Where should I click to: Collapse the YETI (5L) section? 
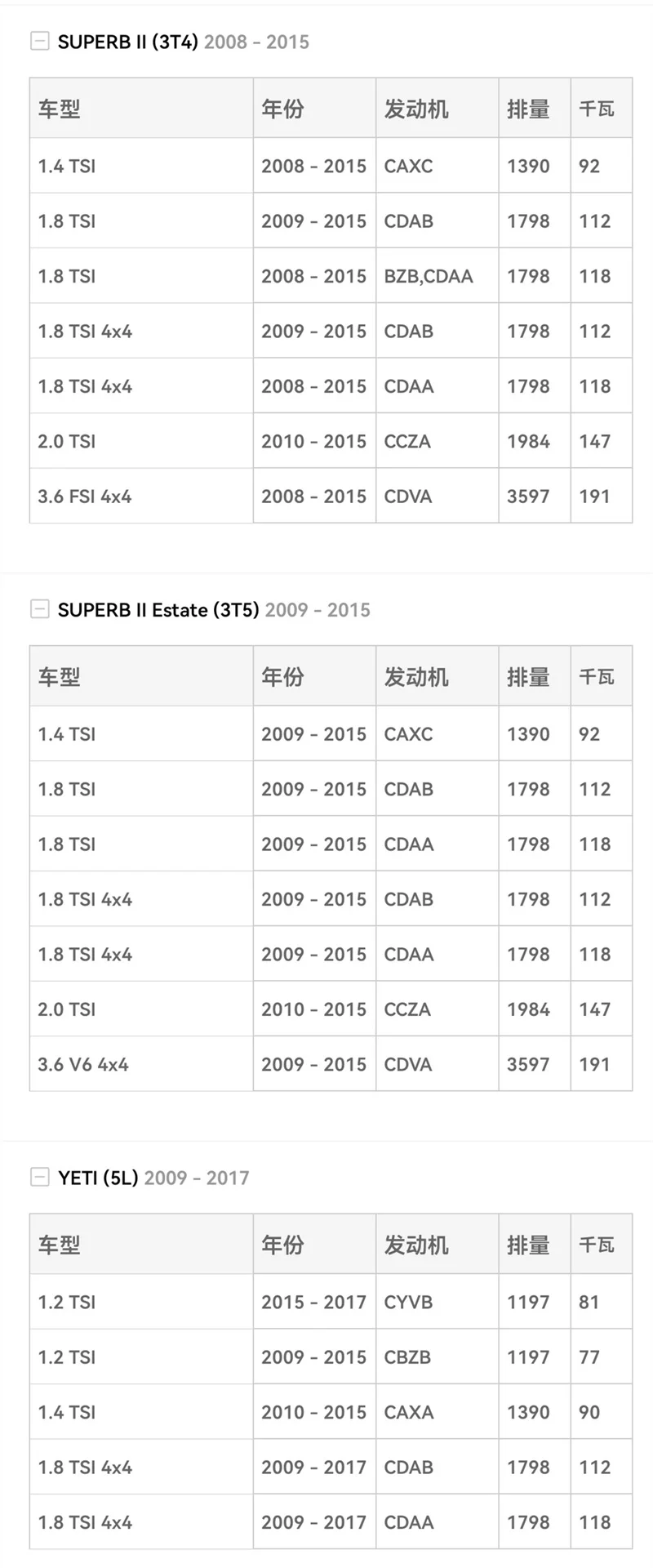click(39, 1177)
